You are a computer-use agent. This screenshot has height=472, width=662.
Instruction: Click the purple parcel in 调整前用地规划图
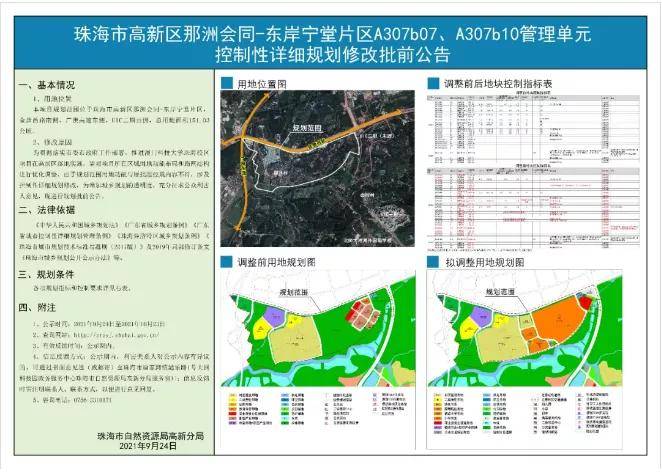[x=274, y=317]
